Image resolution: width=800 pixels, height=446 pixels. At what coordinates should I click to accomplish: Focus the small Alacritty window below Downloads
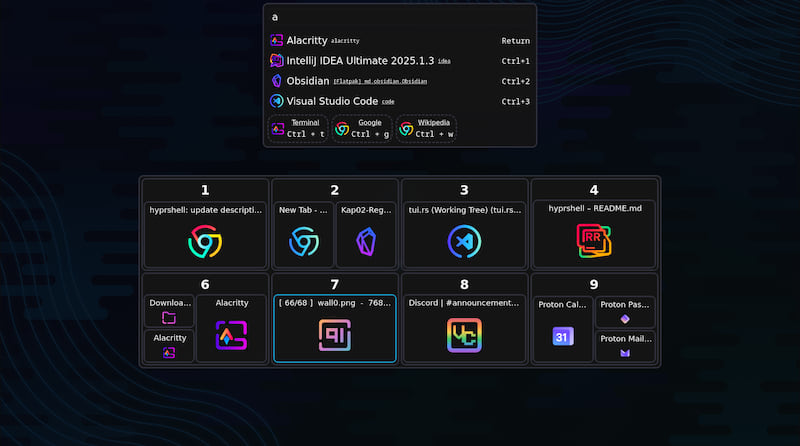coord(169,345)
